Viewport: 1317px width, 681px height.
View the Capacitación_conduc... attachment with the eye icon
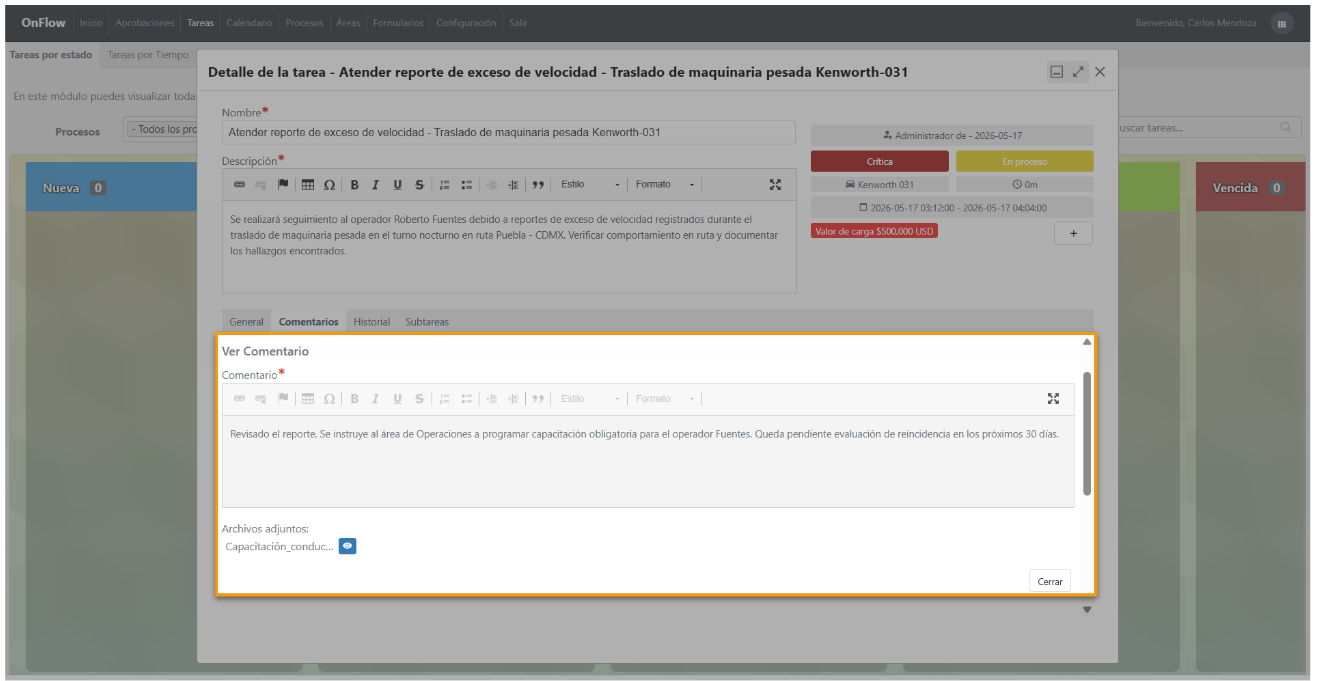click(x=347, y=546)
